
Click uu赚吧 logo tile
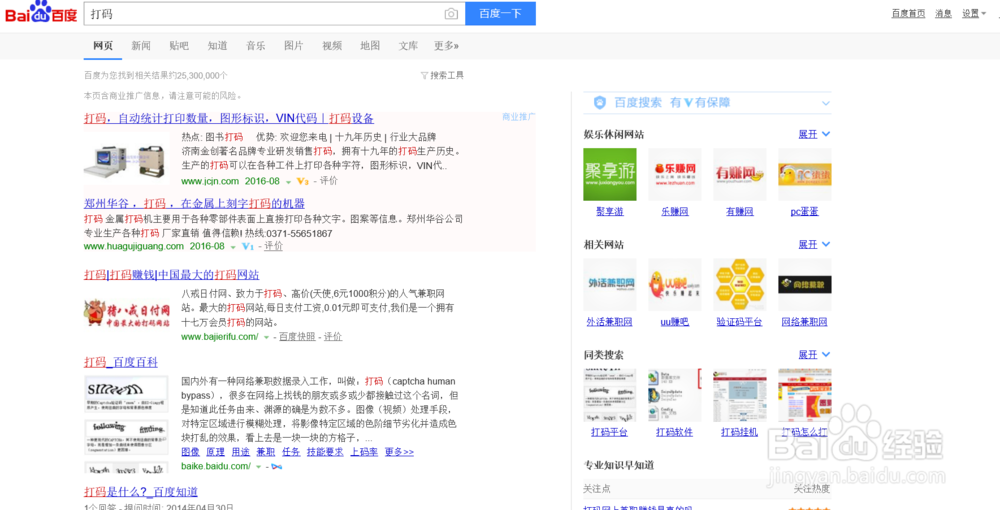(x=675, y=284)
